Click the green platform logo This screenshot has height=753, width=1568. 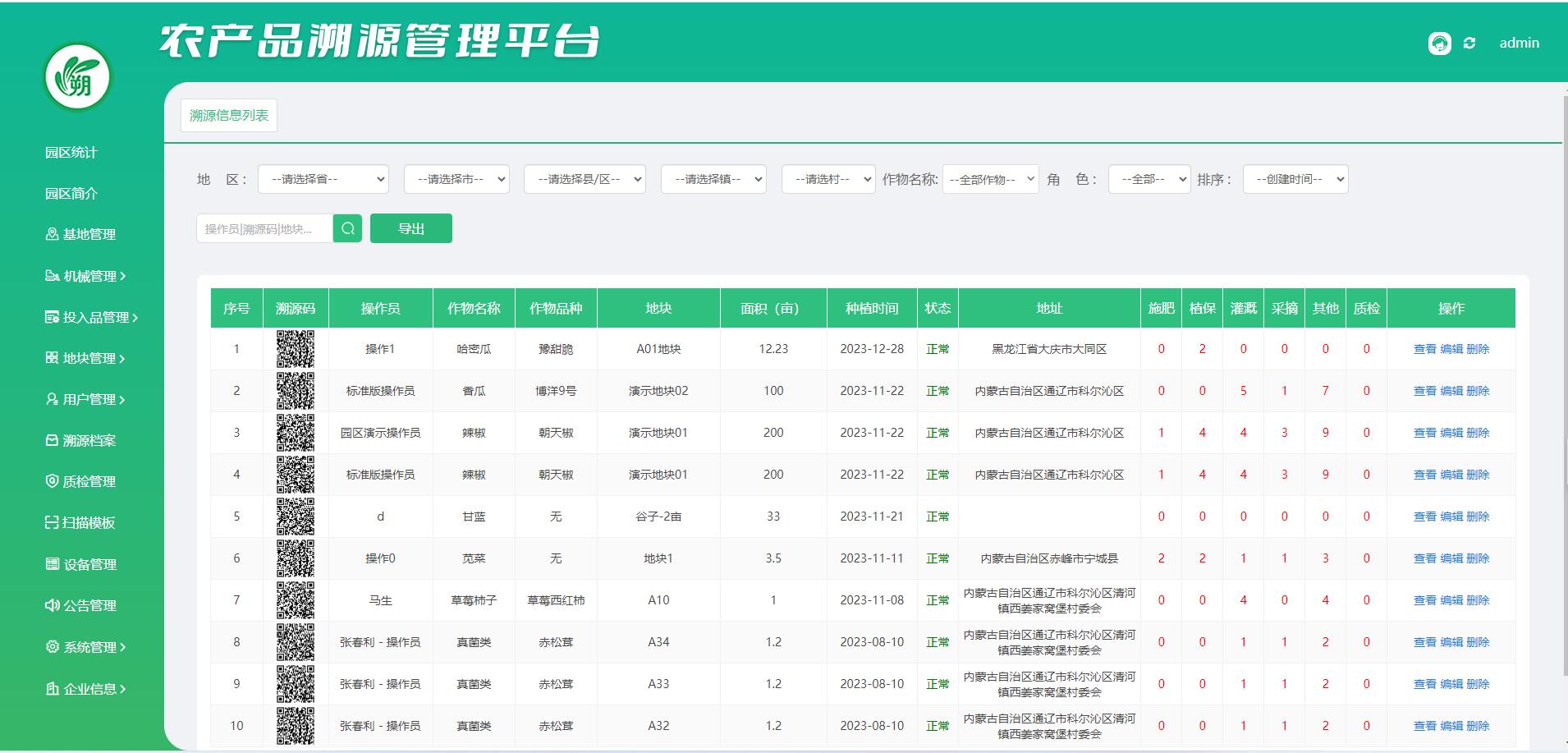point(78,77)
